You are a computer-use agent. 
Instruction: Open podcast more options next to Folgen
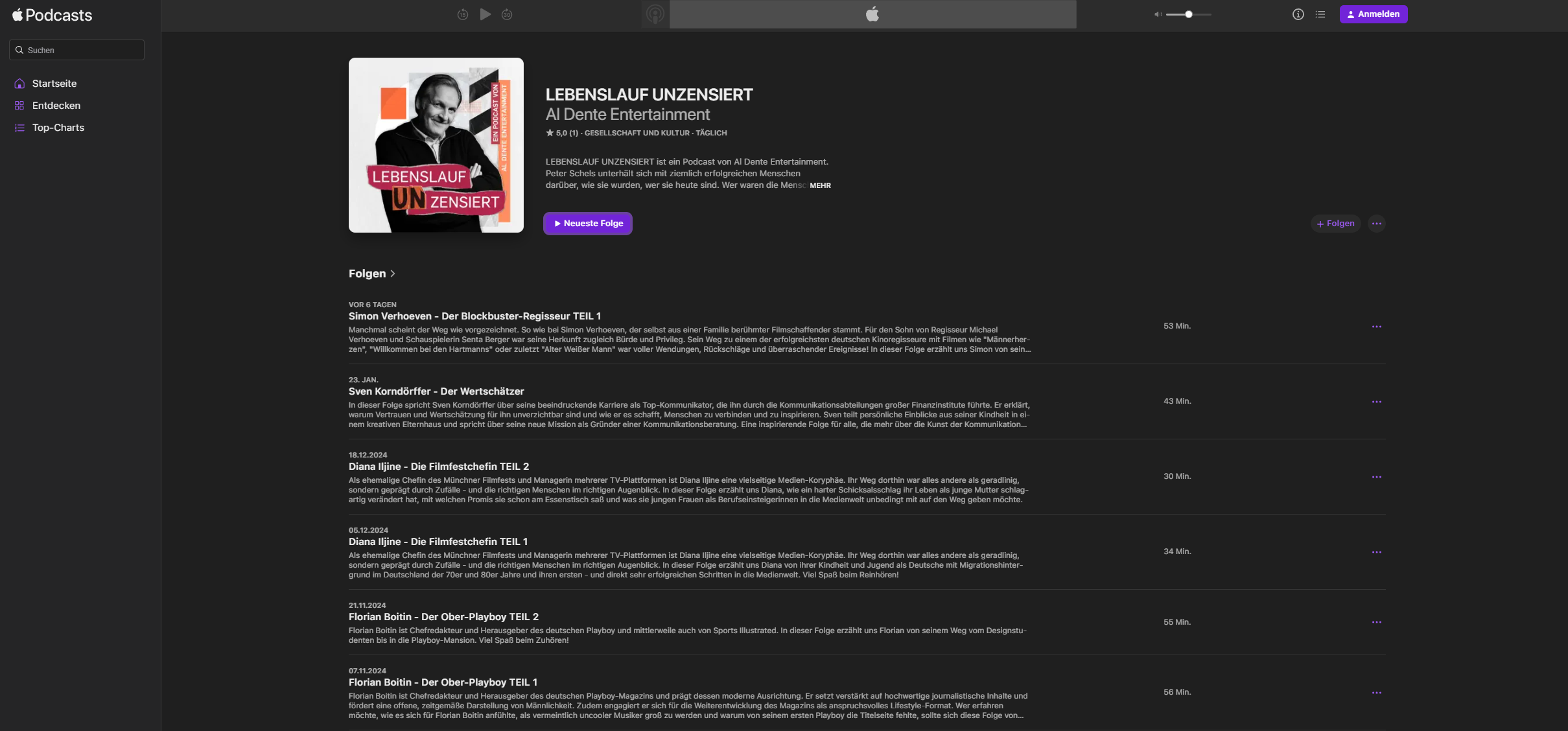1376,224
